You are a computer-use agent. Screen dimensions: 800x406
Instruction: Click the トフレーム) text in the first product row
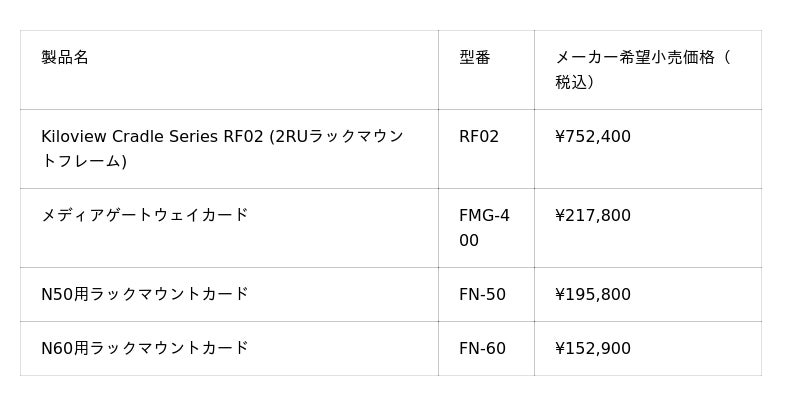84,162
